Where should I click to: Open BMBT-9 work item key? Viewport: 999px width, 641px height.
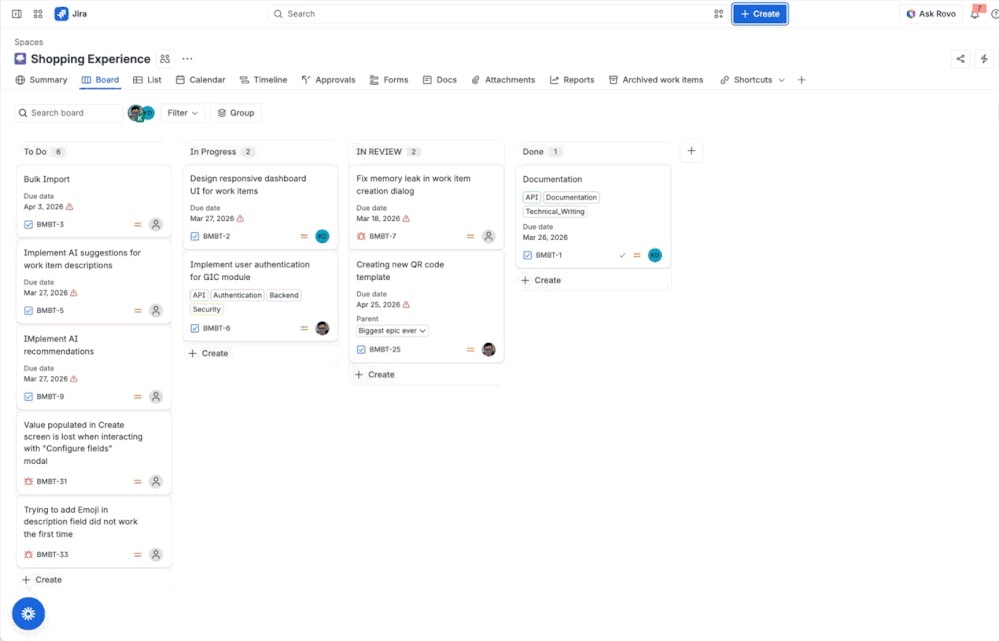(50, 396)
